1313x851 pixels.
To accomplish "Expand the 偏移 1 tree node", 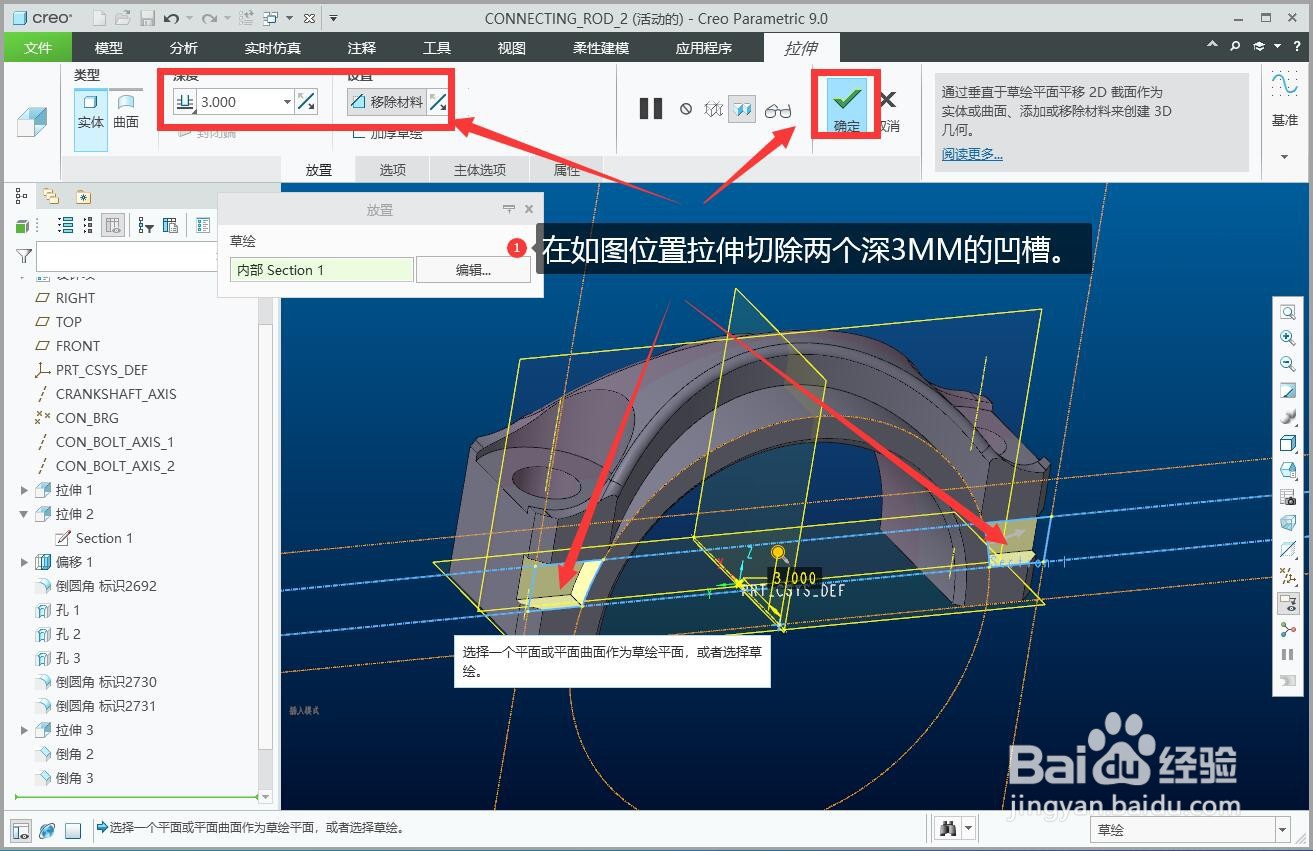I will pos(24,562).
